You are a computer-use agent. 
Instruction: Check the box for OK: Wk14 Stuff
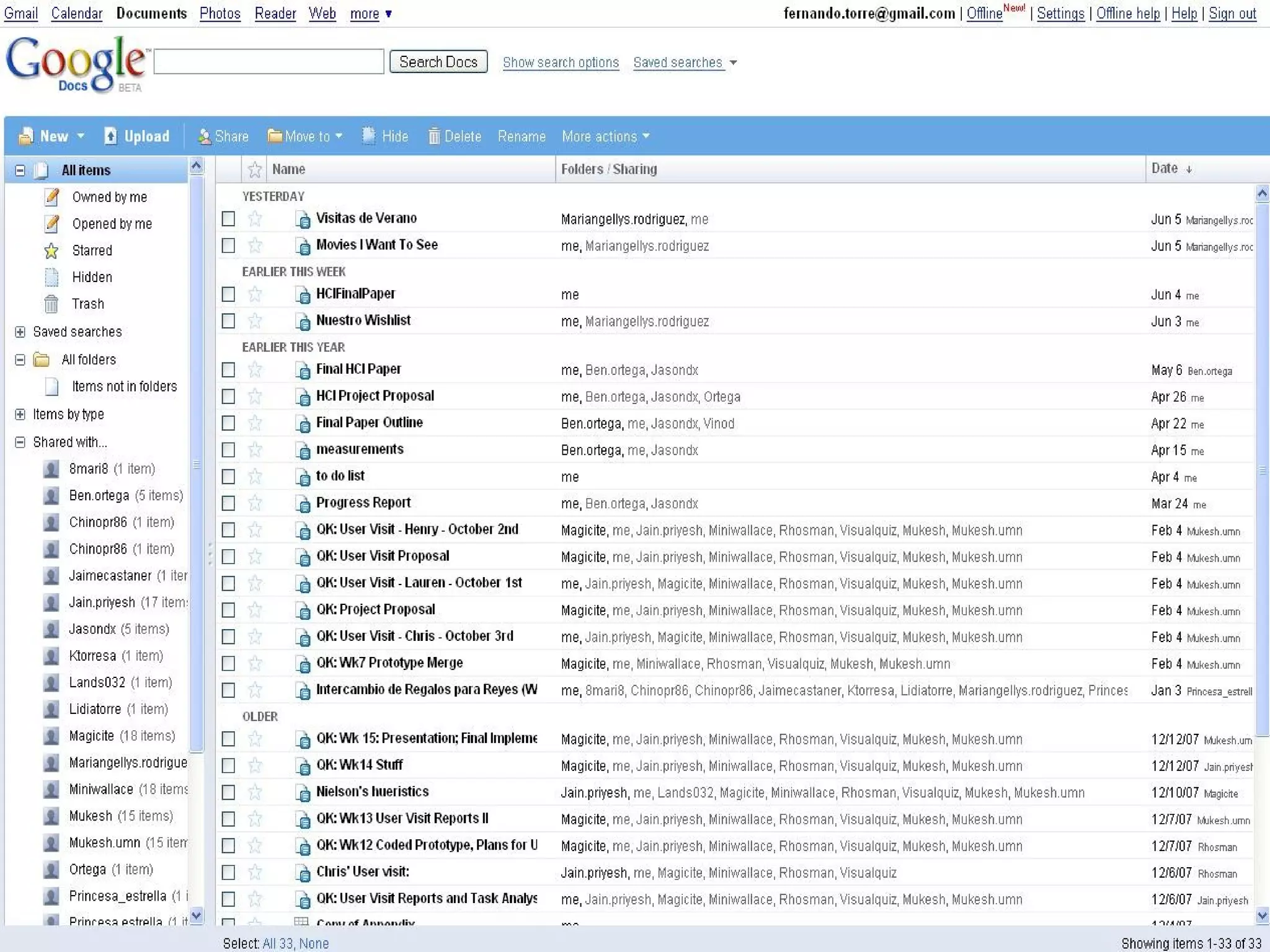click(x=228, y=766)
